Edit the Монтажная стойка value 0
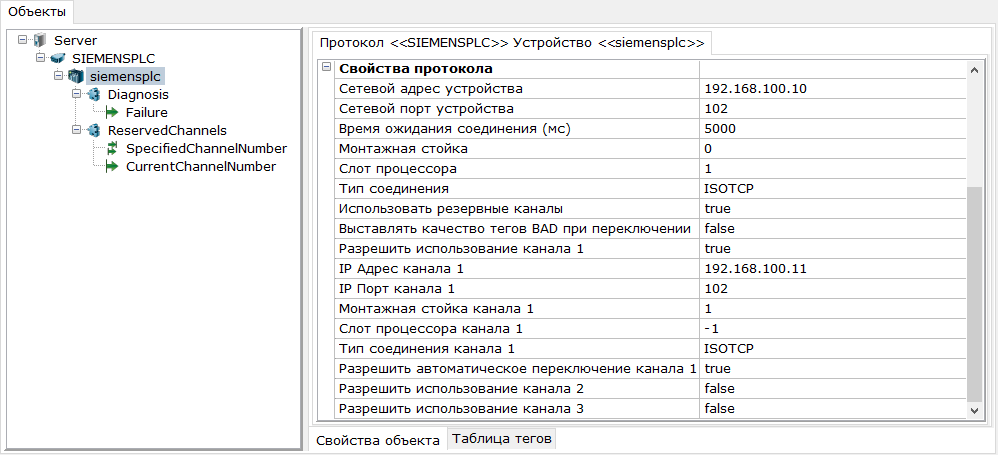This screenshot has width=998, height=455. (x=832, y=148)
